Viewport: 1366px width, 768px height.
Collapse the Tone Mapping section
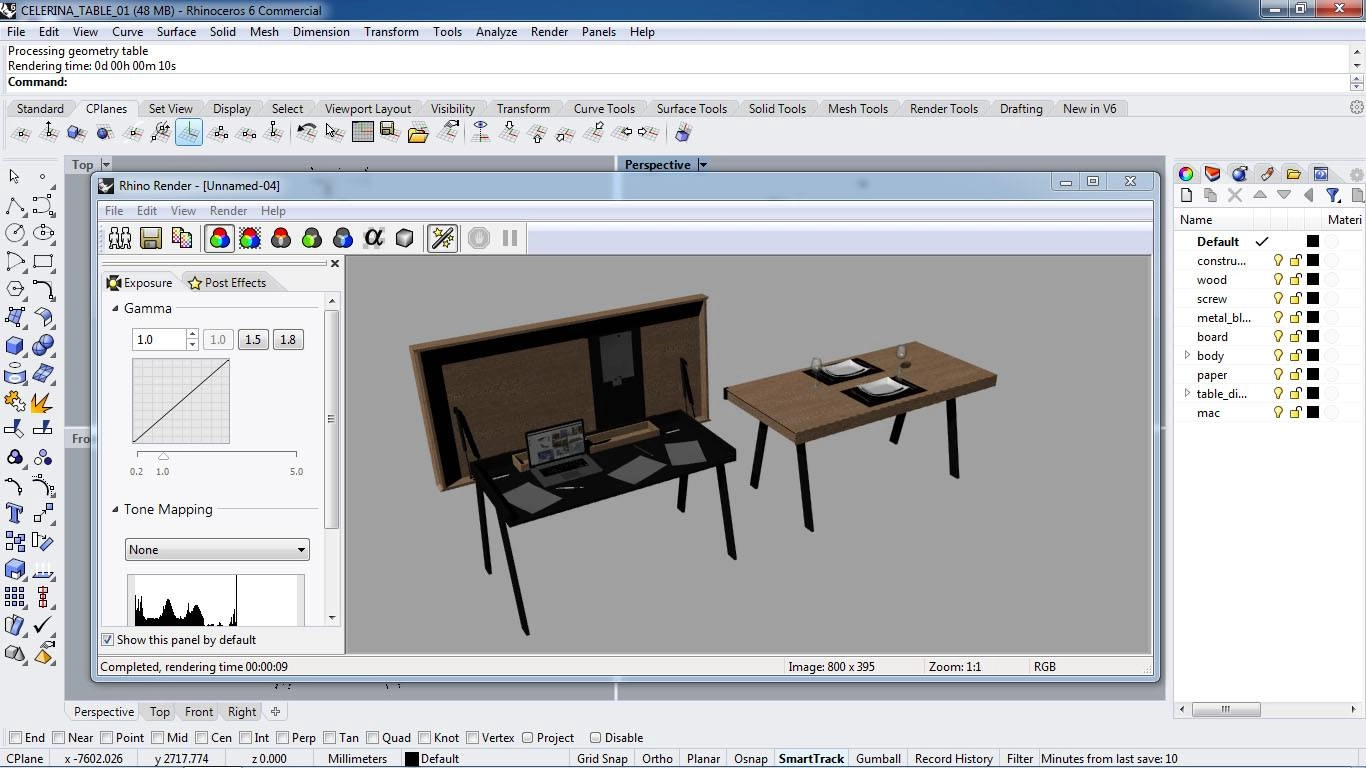[x=115, y=510]
